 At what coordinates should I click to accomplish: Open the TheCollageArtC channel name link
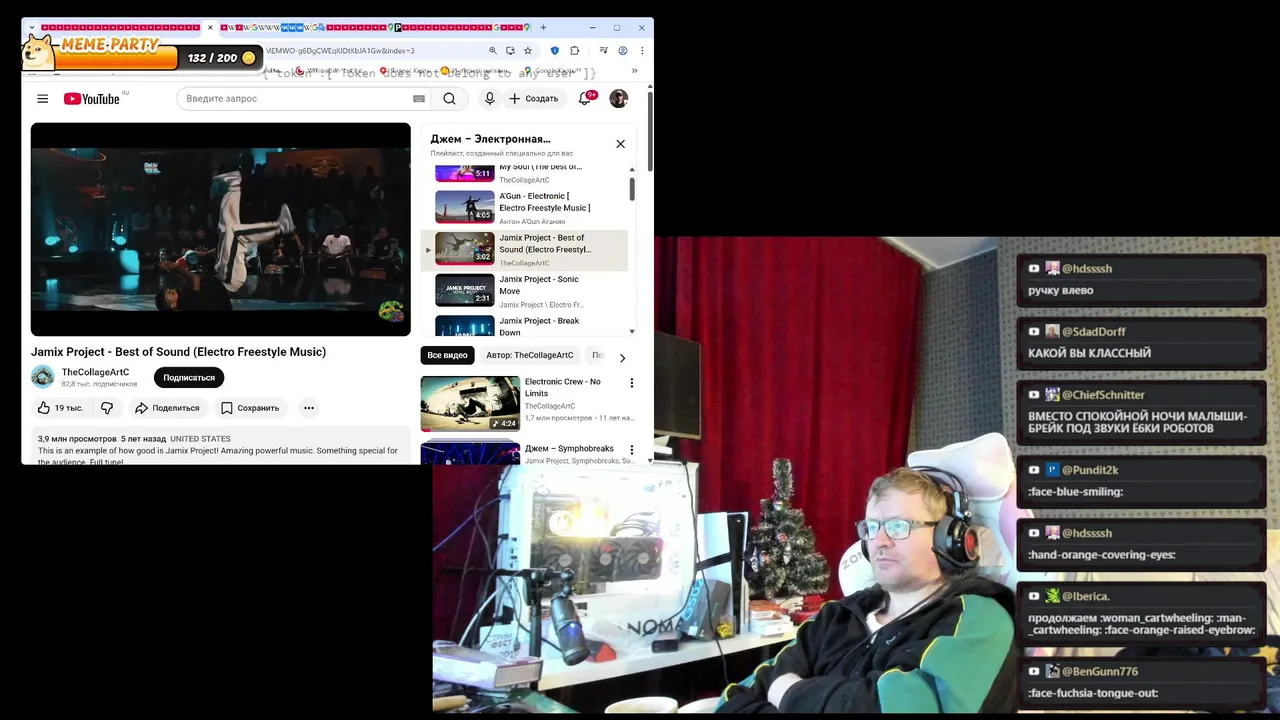click(x=95, y=372)
